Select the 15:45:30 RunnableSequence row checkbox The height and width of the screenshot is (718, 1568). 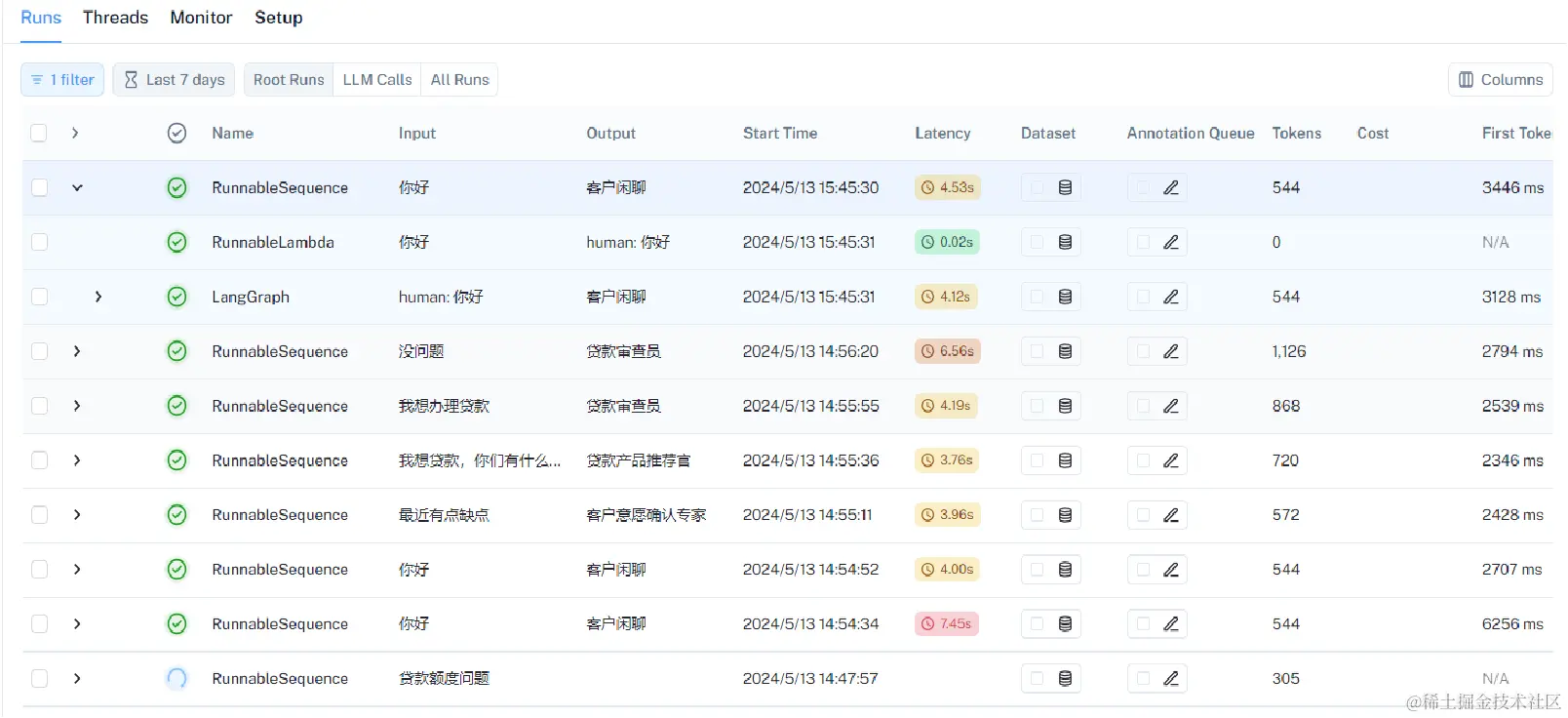pos(39,187)
